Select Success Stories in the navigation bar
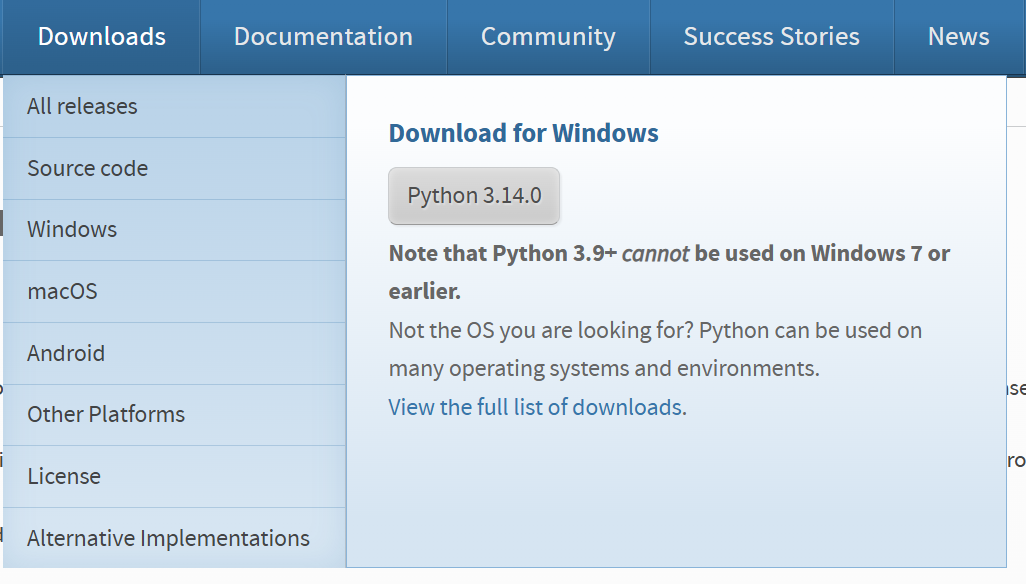 [x=771, y=37]
